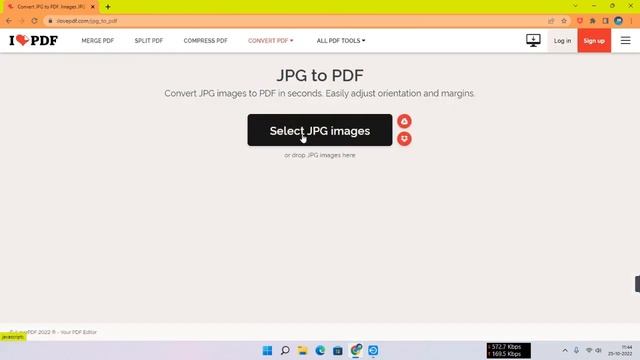Click the desktop app download icon
This screenshot has height=360, width=640.
coord(533,40)
